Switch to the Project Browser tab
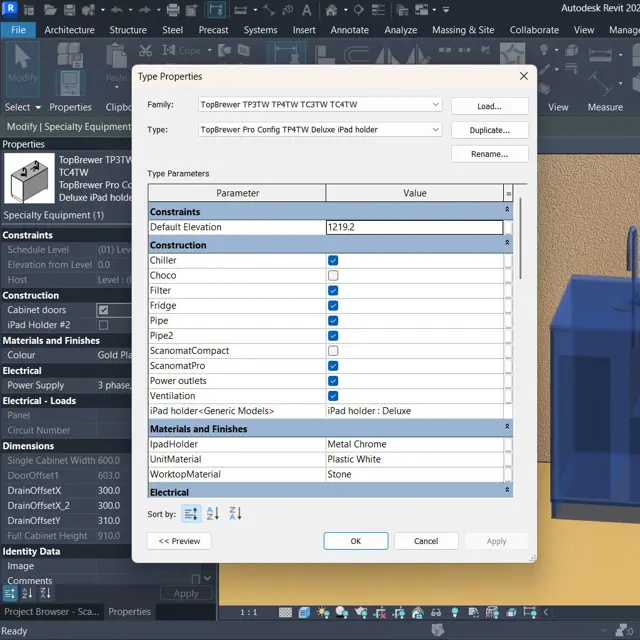640x640 pixels. click(x=51, y=612)
